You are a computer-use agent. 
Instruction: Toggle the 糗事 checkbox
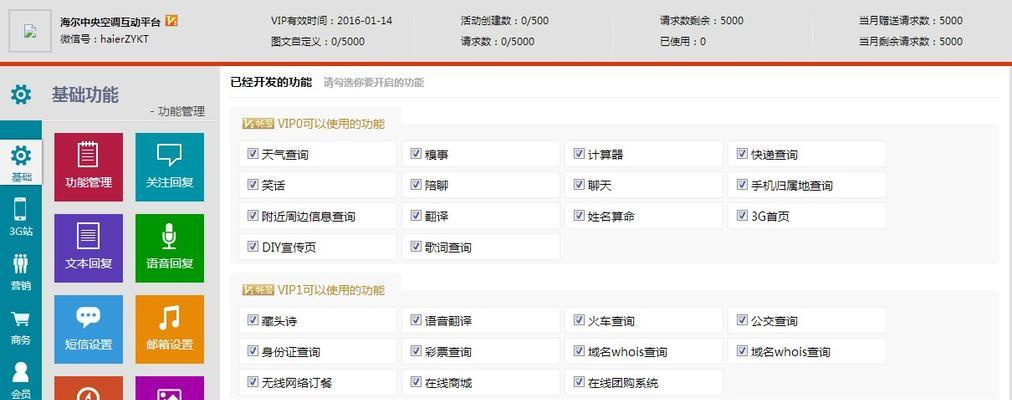point(416,154)
